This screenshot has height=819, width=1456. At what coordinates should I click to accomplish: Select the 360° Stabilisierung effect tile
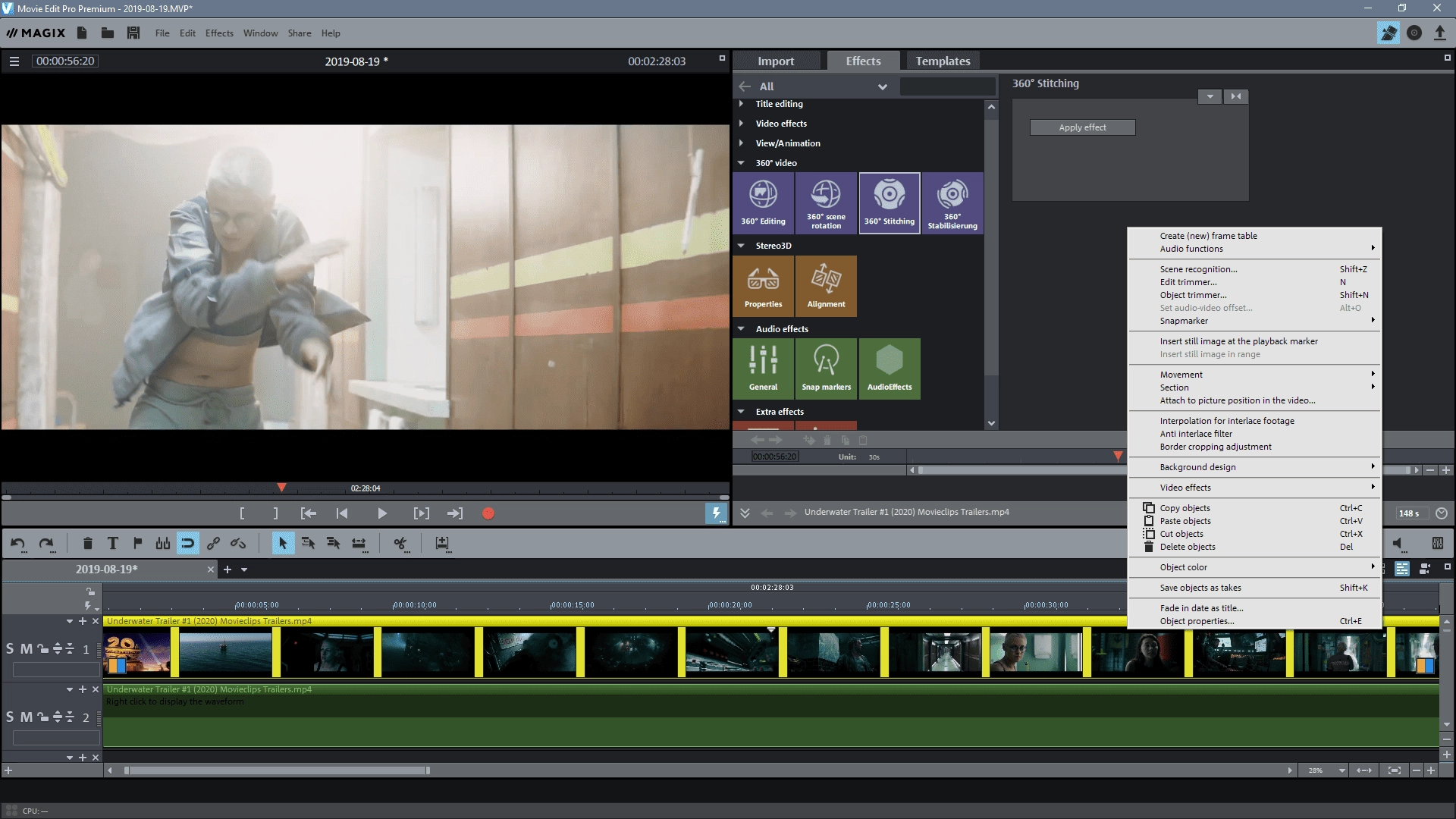tap(952, 202)
